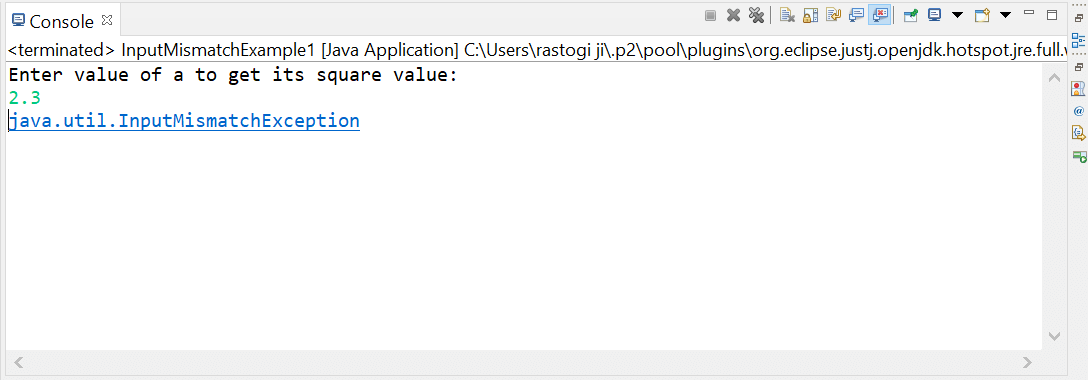
Task: Open the Outline view icon in right trim
Action: pyautogui.click(x=1078, y=40)
